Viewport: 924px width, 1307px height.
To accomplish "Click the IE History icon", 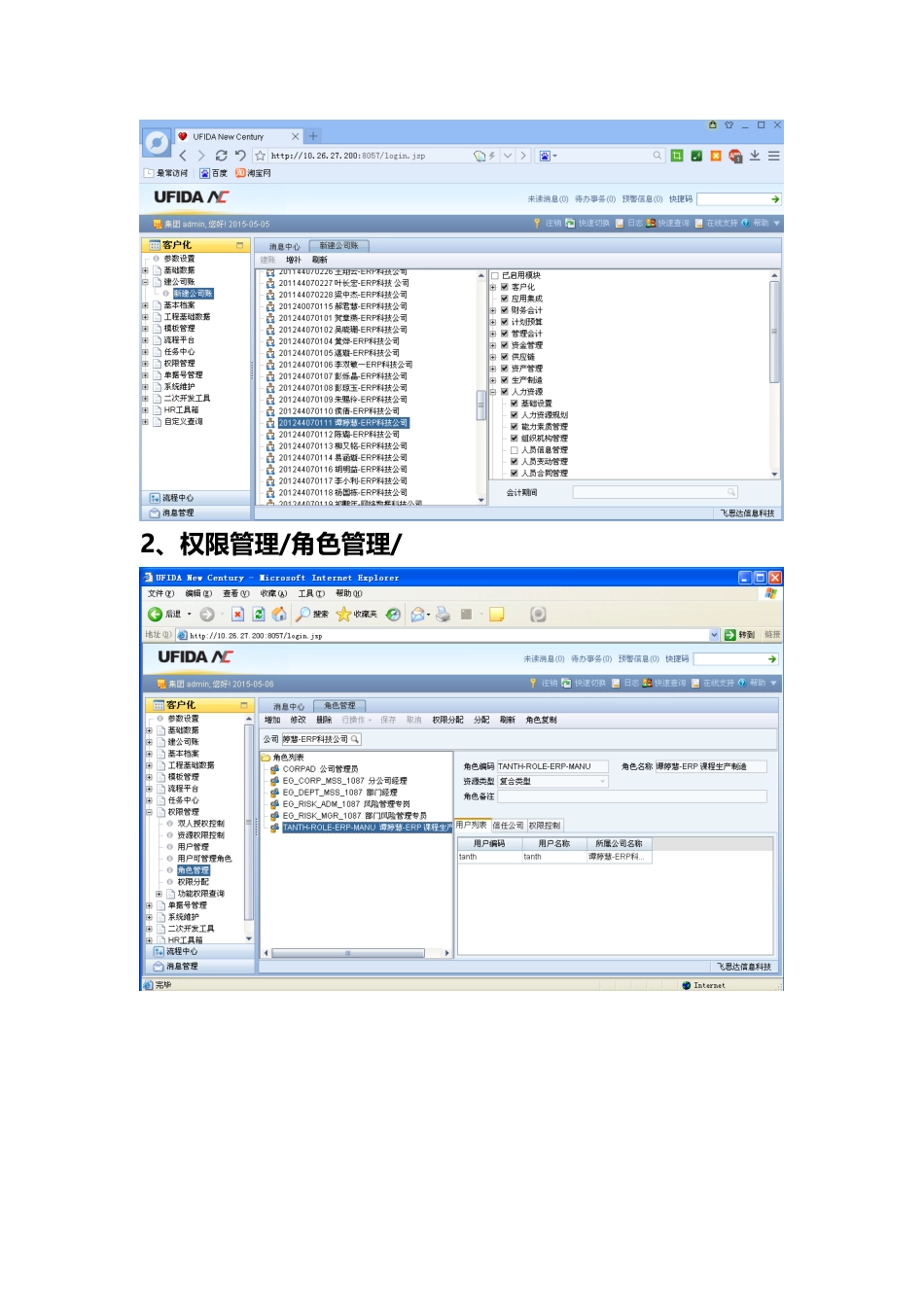I will [x=393, y=615].
